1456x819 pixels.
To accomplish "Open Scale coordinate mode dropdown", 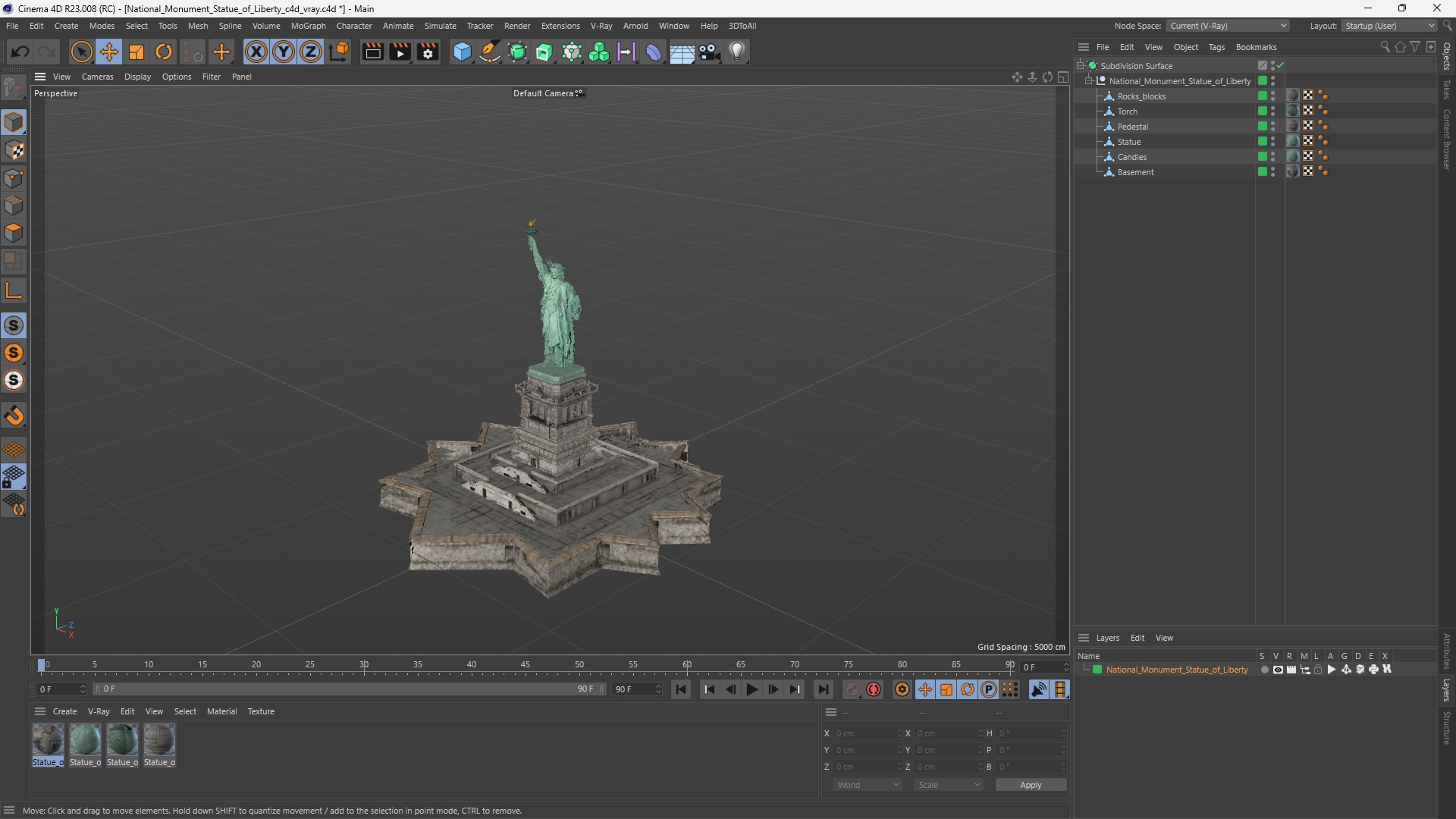I will coord(949,785).
